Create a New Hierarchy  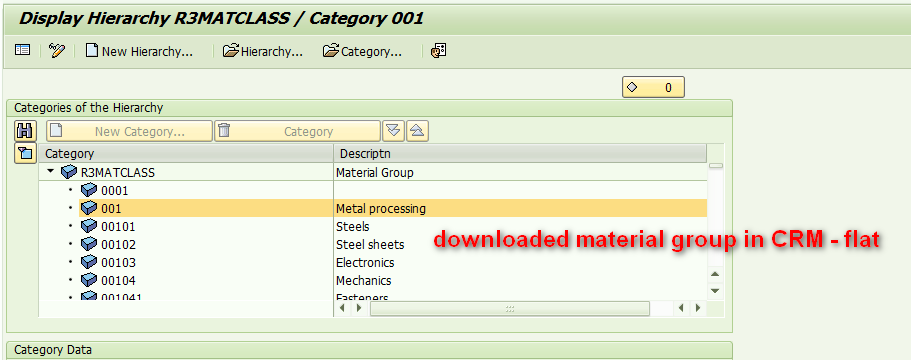139,51
